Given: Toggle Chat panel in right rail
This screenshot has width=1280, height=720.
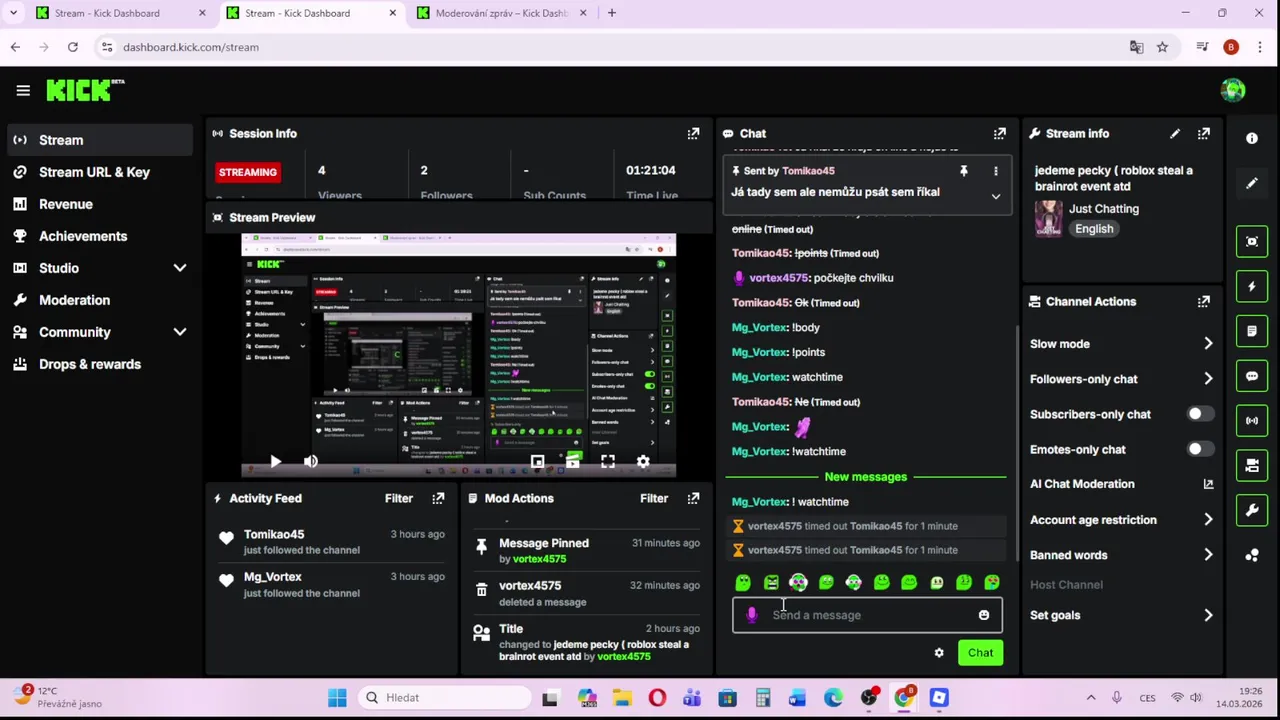Looking at the screenshot, I should tap(1252, 376).
